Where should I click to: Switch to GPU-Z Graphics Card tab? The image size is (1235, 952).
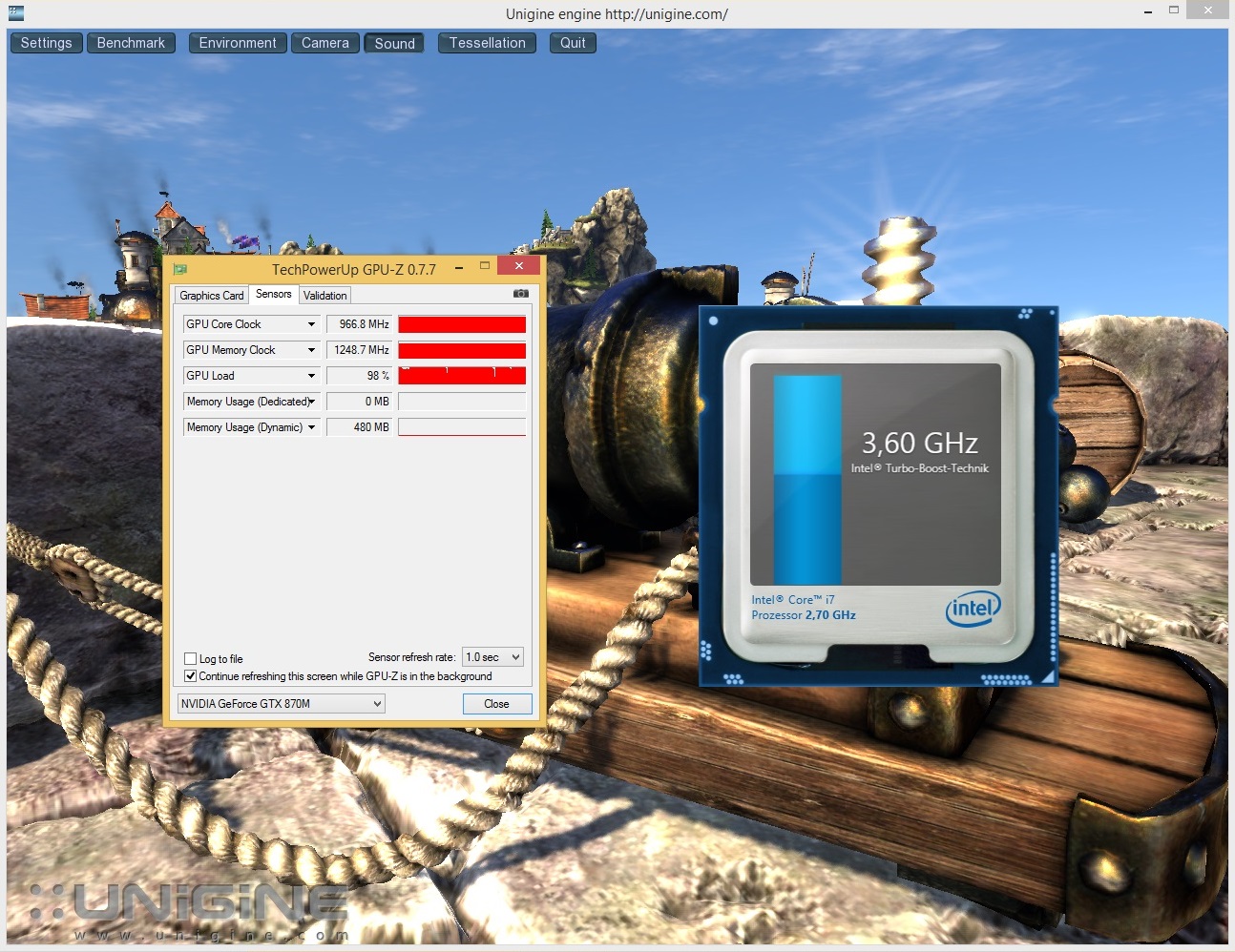pos(212,296)
